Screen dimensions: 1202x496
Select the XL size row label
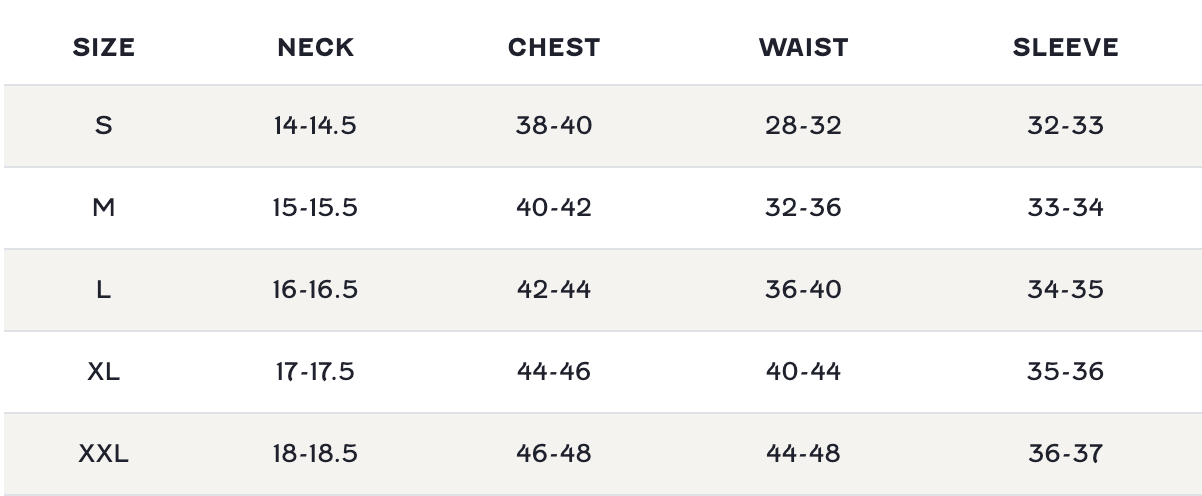pyautogui.click(x=103, y=372)
